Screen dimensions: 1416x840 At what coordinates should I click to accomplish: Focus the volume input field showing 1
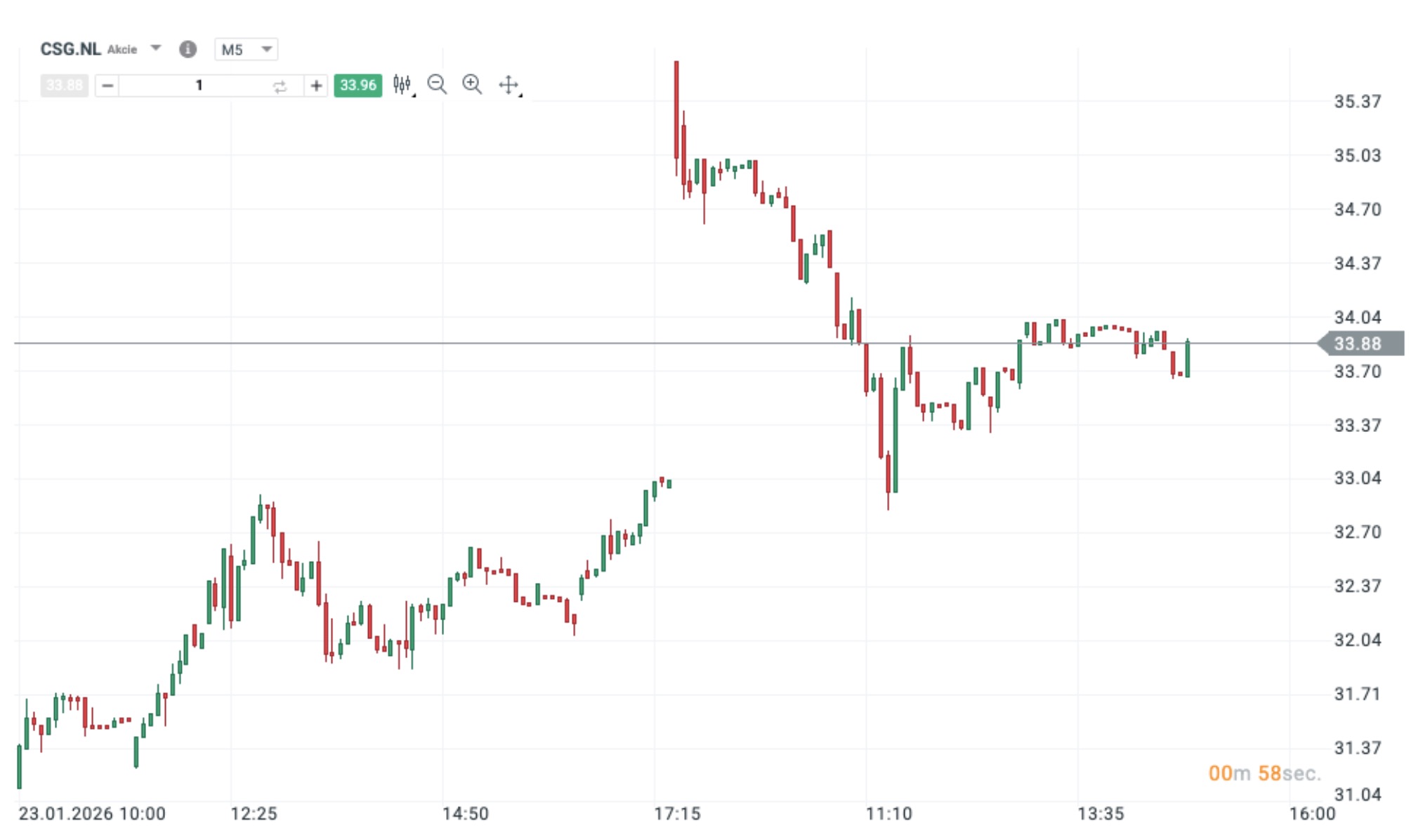point(198,86)
